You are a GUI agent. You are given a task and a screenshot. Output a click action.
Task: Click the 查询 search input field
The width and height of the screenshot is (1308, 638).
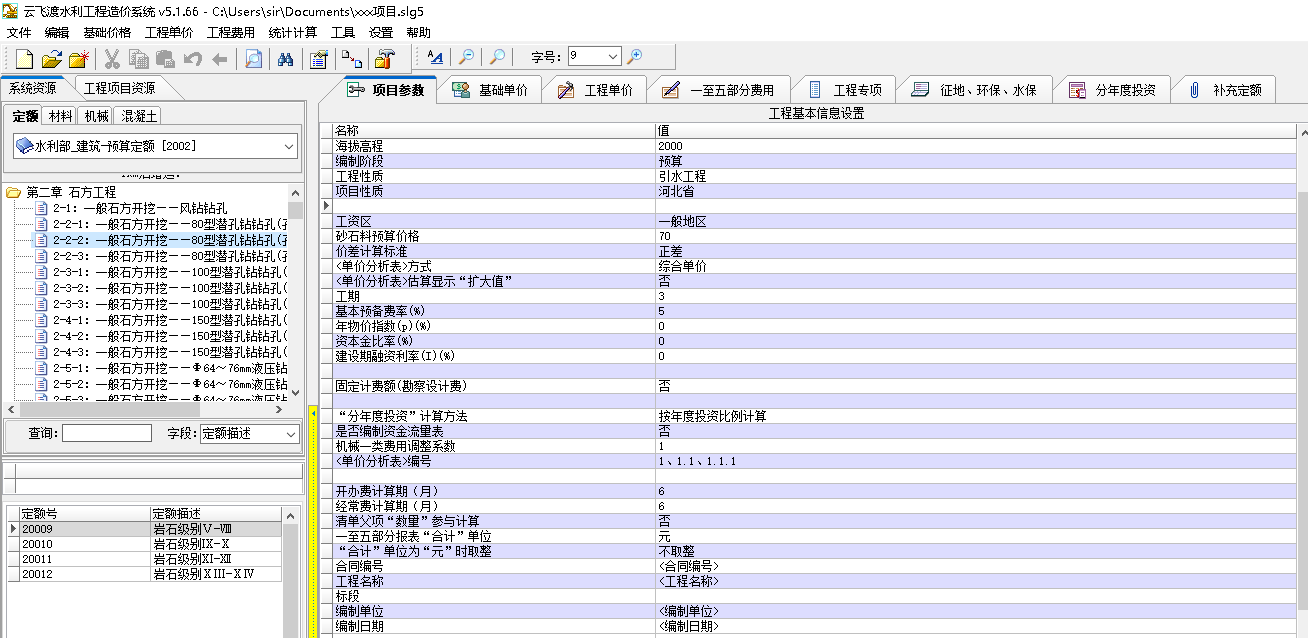(x=106, y=434)
